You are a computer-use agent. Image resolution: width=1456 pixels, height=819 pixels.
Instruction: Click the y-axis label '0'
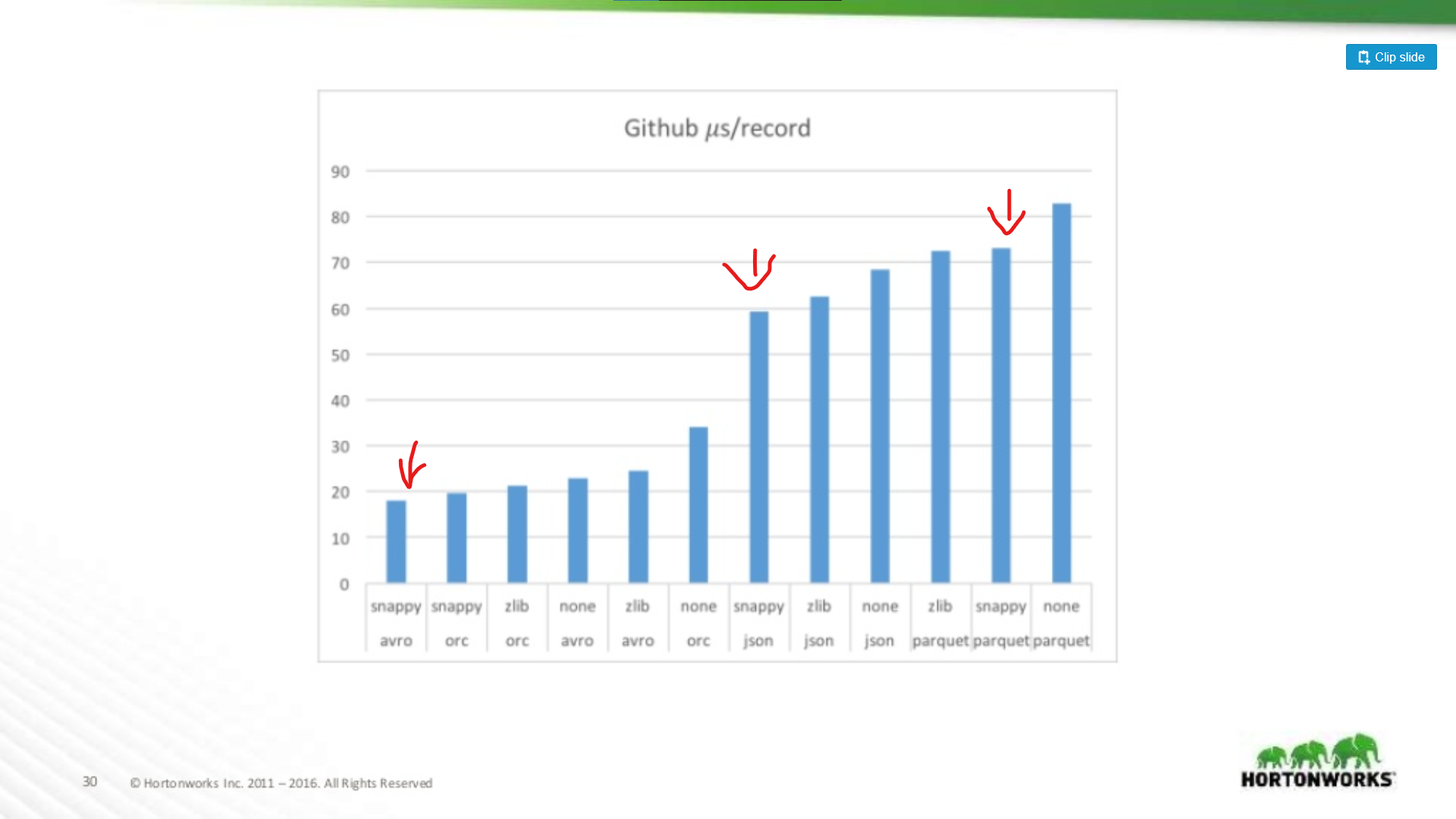coord(344,585)
